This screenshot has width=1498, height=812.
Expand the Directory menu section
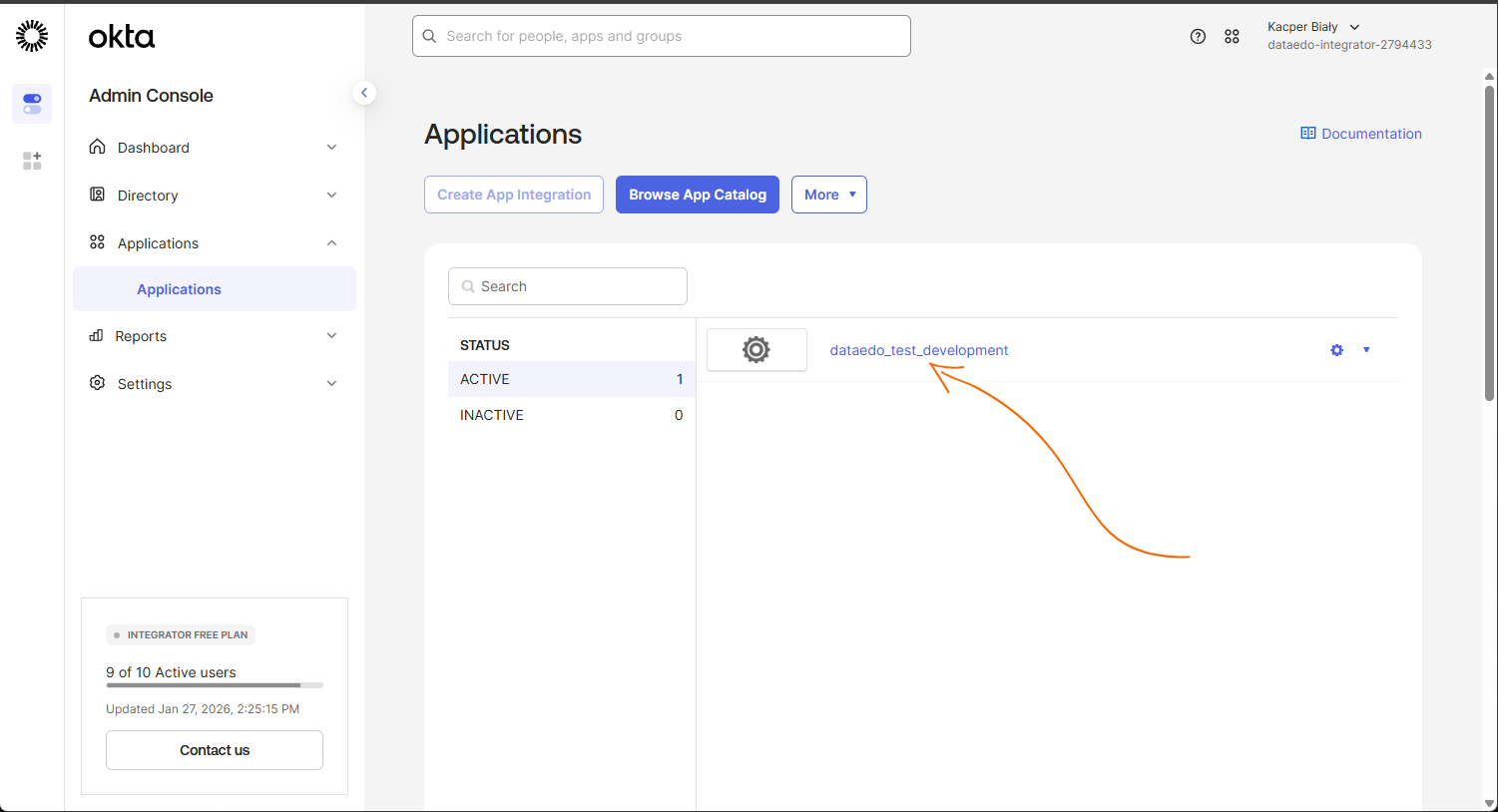213,196
